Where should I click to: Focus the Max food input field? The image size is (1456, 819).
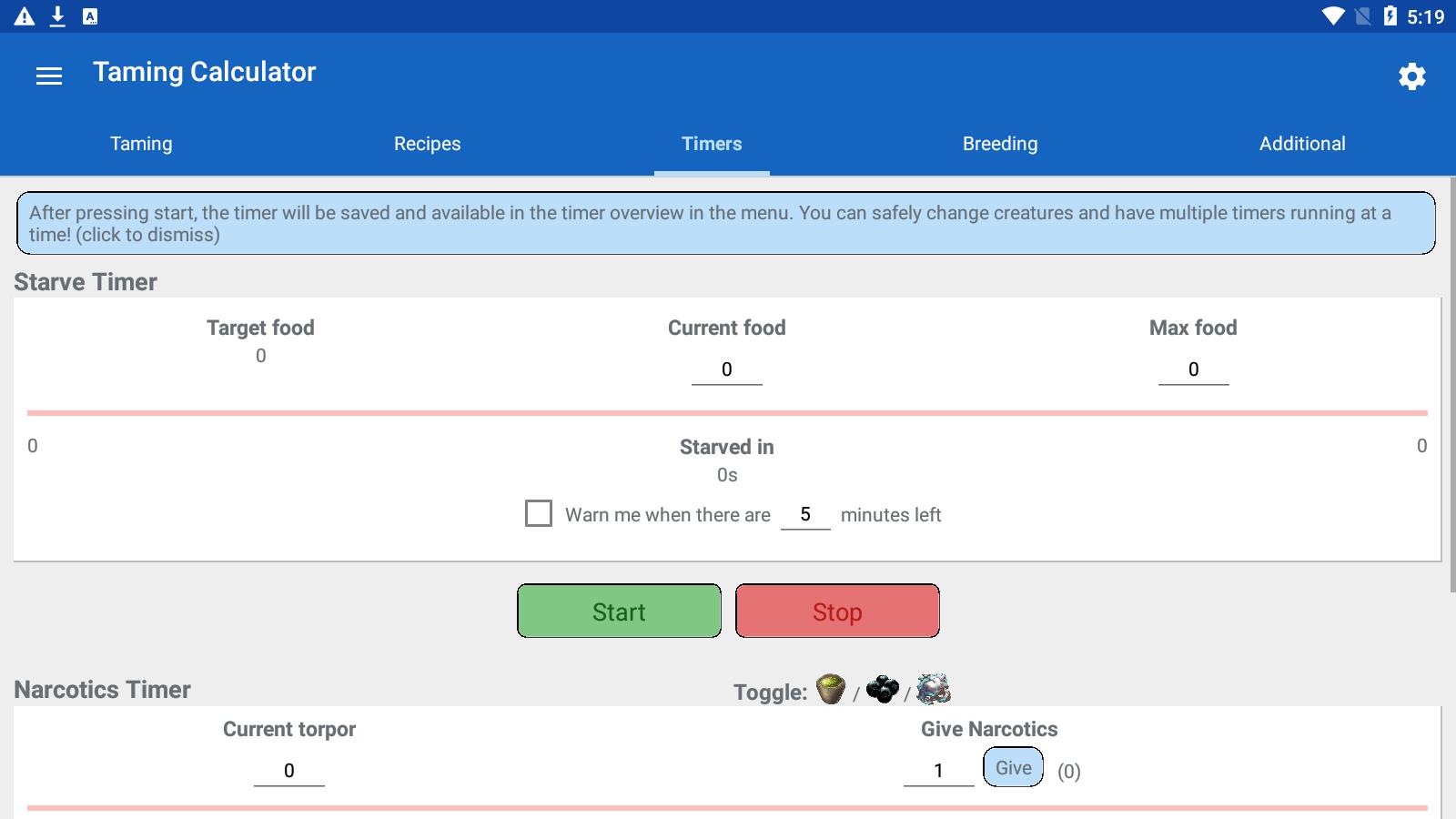(x=1193, y=369)
